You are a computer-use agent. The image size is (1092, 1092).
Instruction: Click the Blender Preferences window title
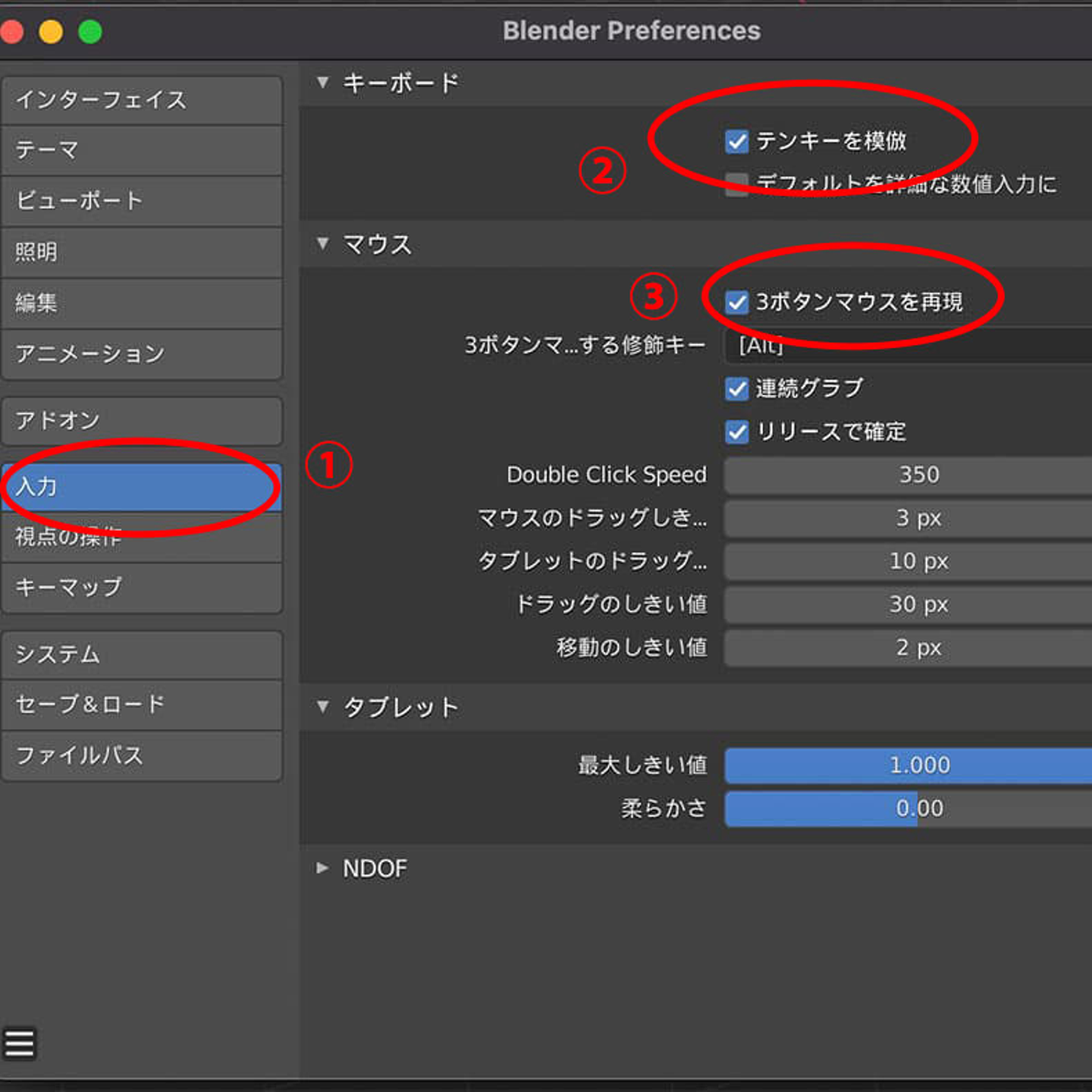632,31
